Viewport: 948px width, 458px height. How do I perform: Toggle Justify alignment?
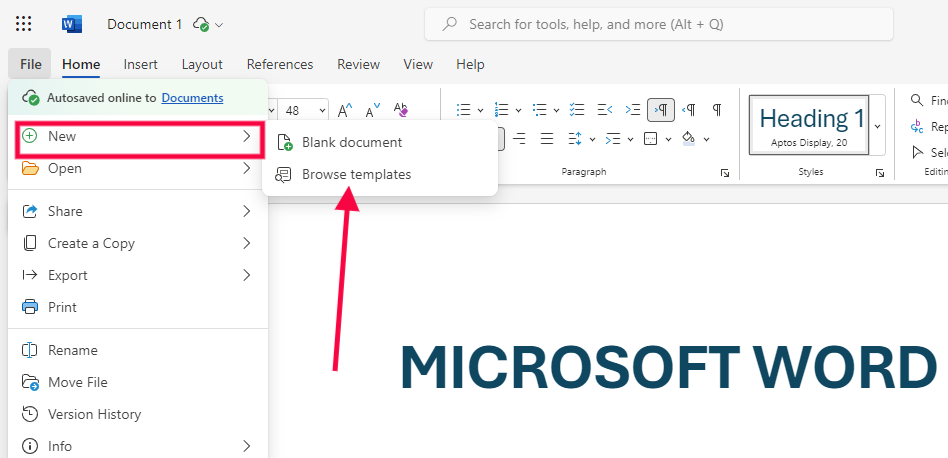pos(547,140)
